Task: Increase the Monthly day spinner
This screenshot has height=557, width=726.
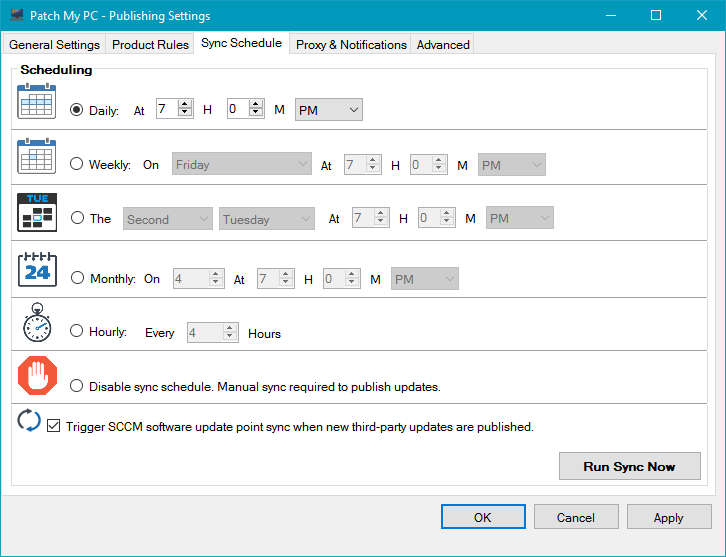Action: point(216,274)
